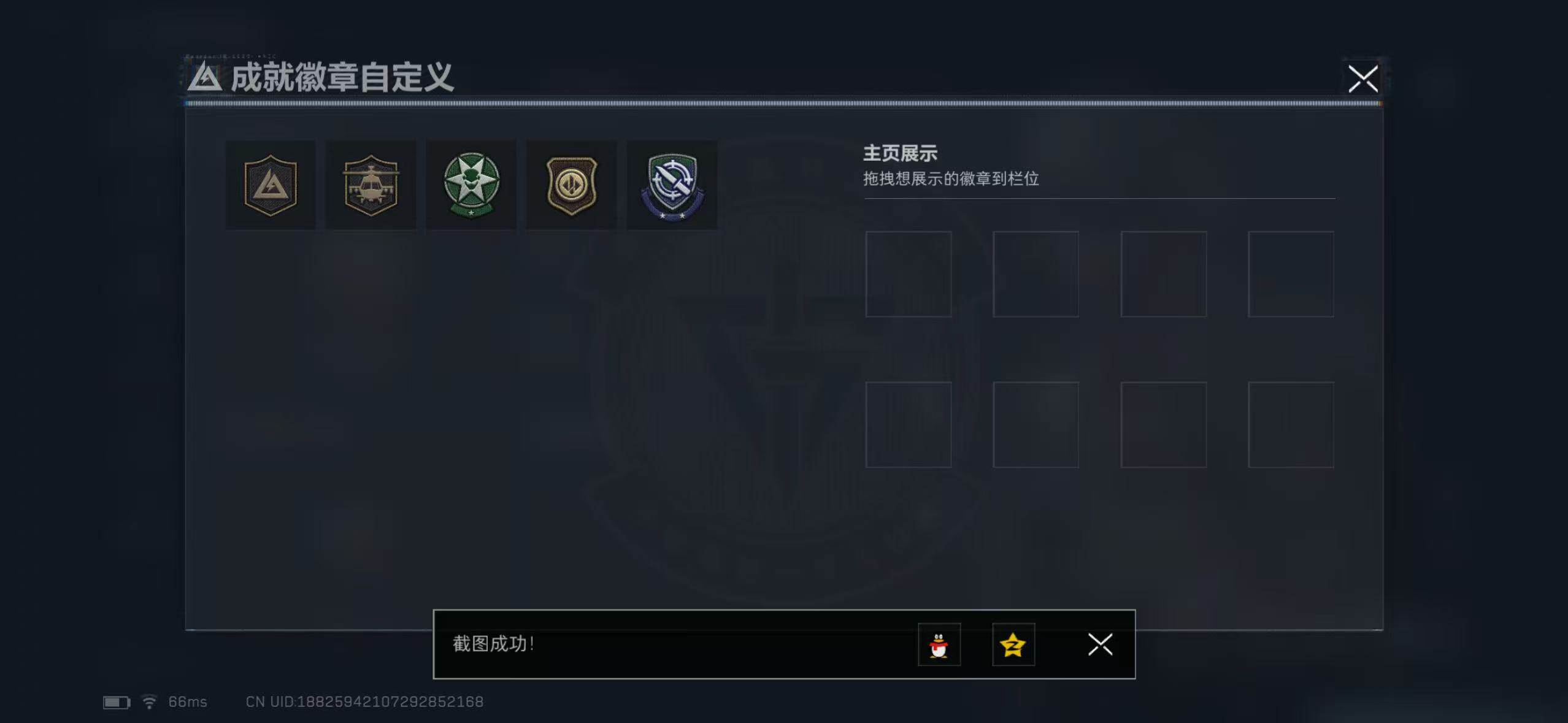This screenshot has width=1568, height=723.
Task: Click the WiFi signal status icon
Action: point(149,702)
